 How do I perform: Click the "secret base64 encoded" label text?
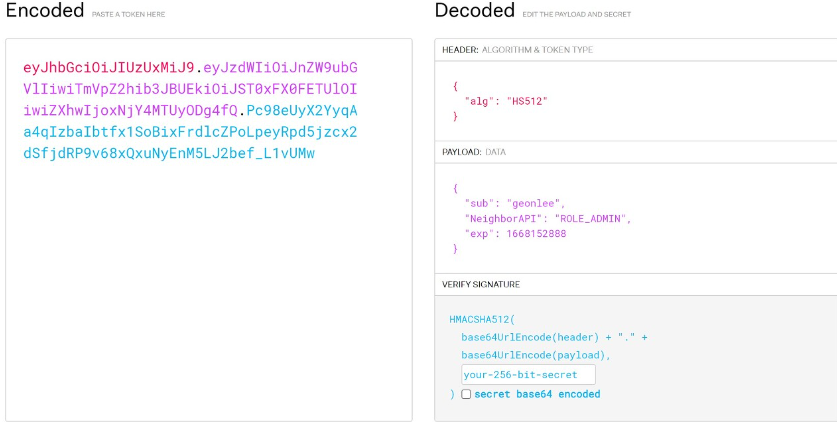click(x=537, y=394)
